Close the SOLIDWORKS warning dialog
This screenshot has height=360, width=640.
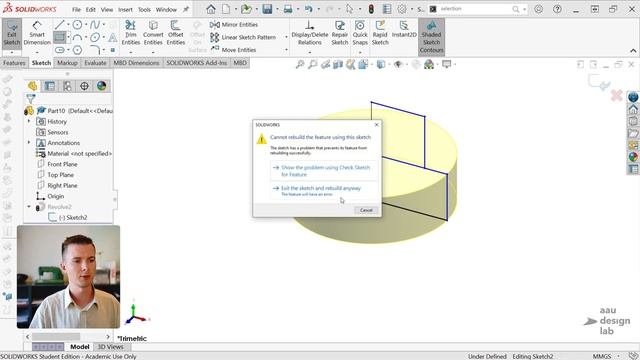coord(376,124)
